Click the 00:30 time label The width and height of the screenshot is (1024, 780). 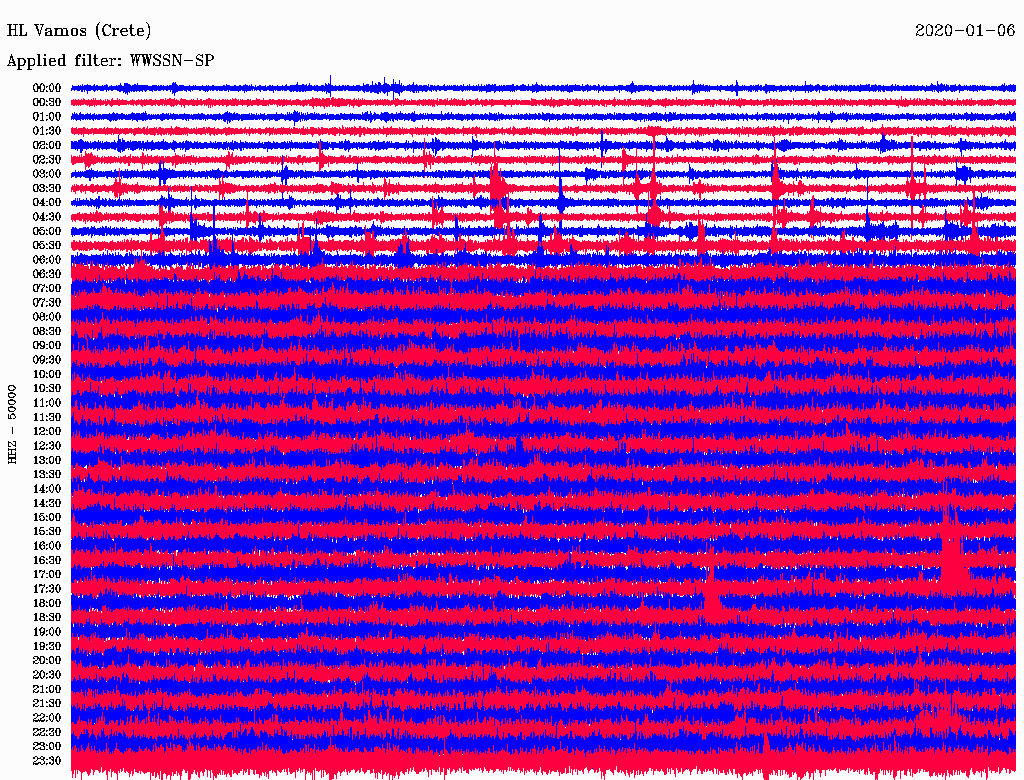[x=47, y=102]
